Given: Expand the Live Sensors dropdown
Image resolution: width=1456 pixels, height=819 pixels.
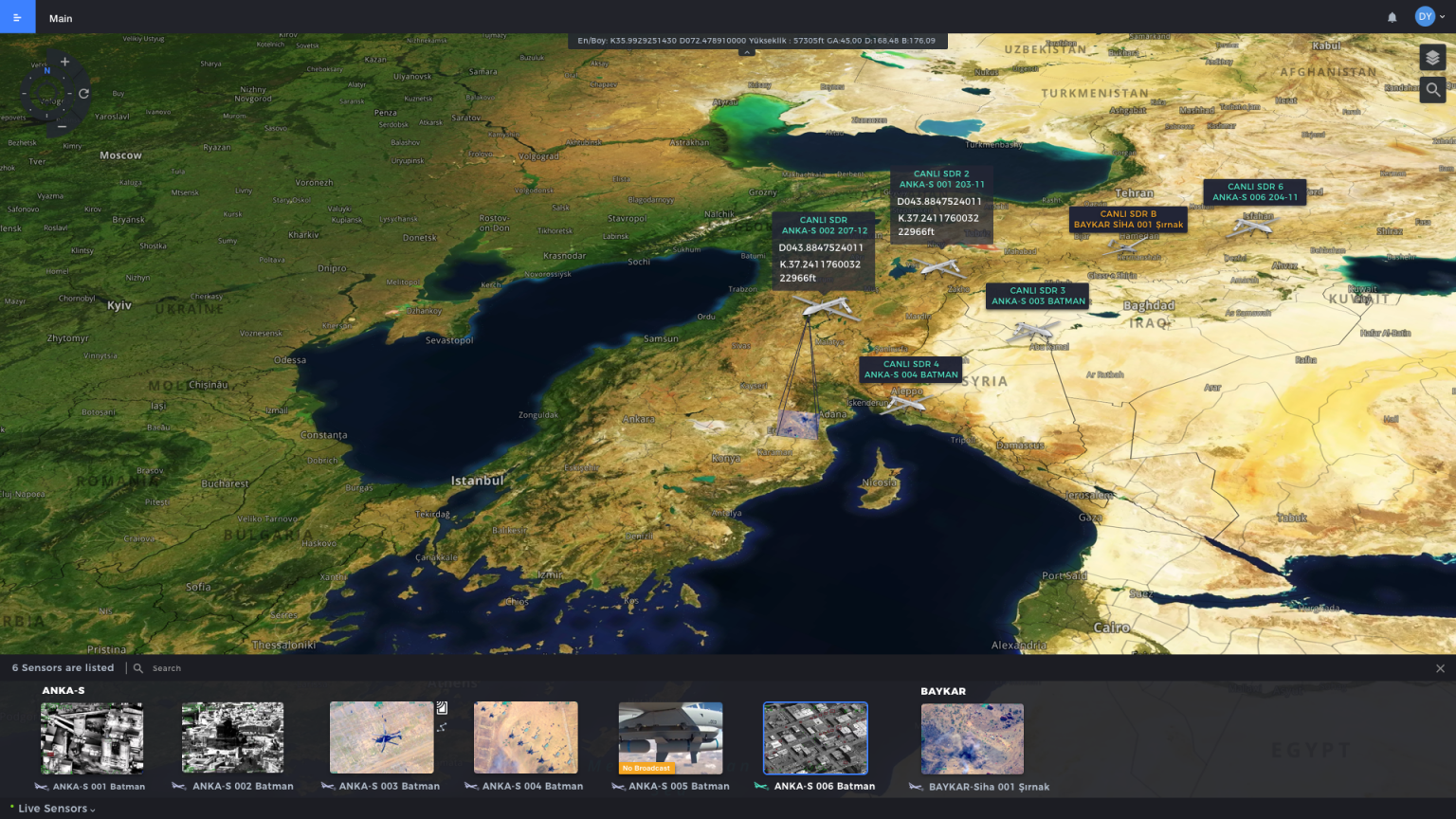Looking at the screenshot, I should pyautogui.click(x=55, y=809).
